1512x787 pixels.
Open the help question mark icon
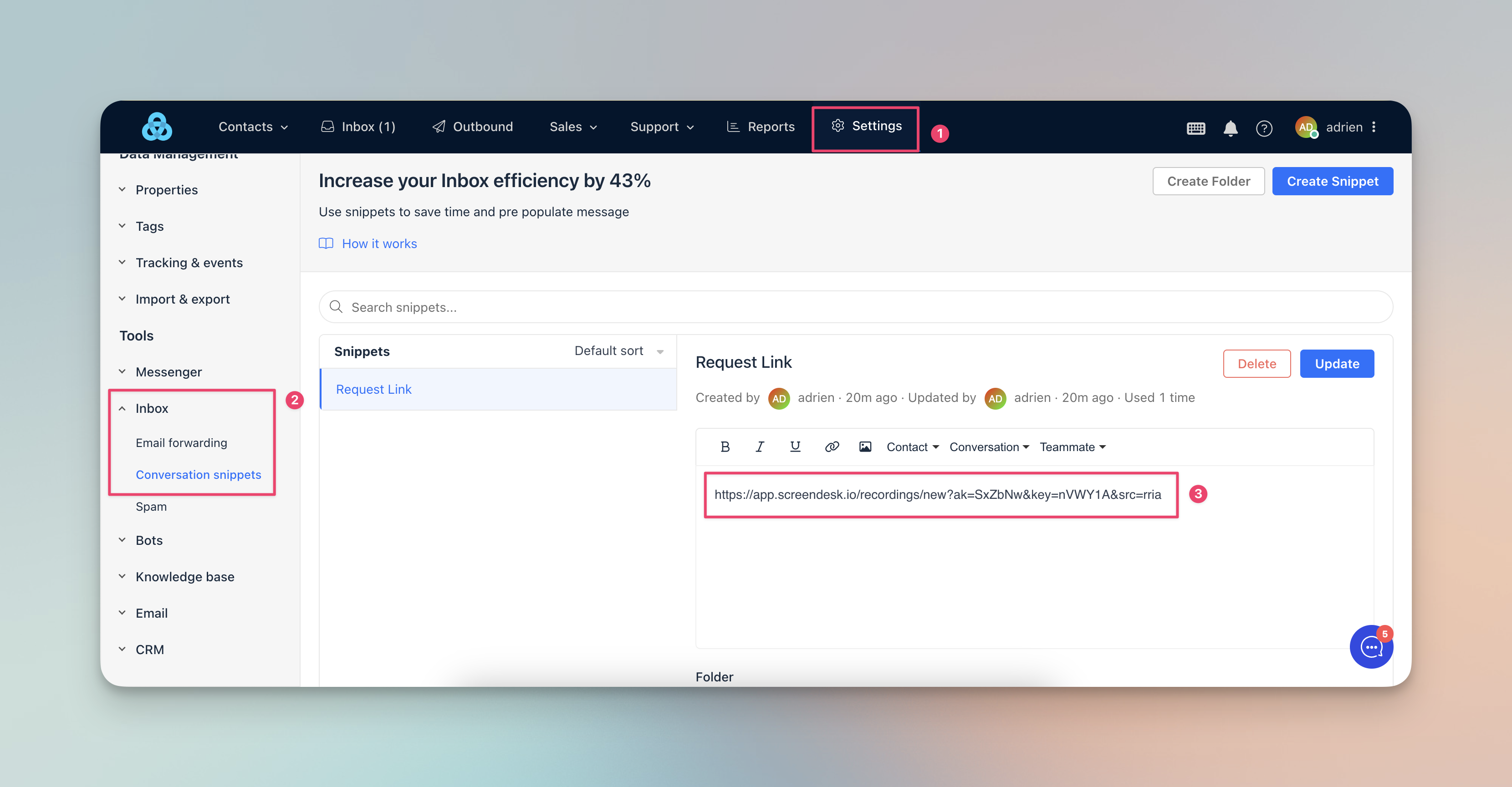(x=1264, y=128)
